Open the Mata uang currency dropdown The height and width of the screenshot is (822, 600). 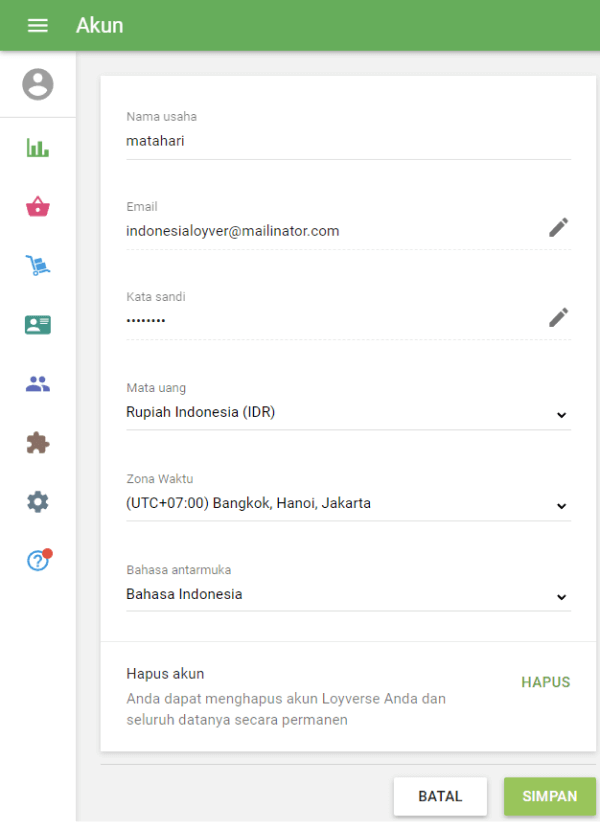click(x=561, y=414)
